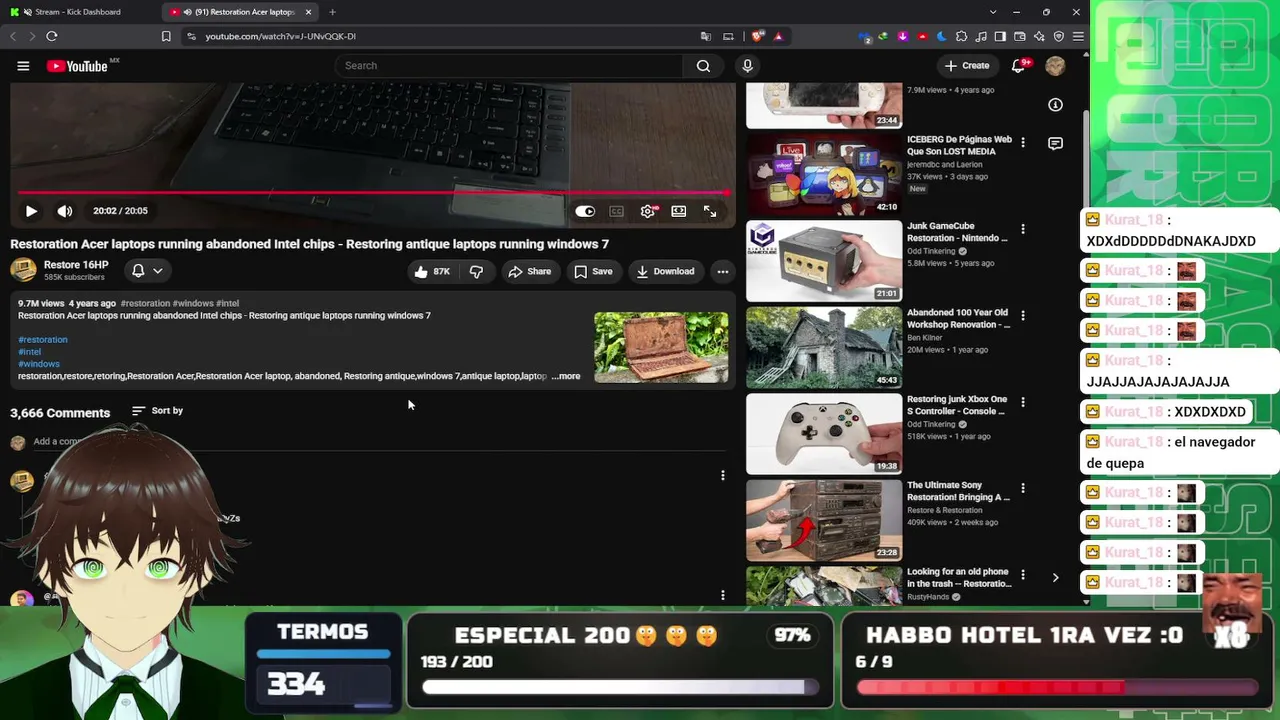Dislike this video
This screenshot has width=1280, height=720.
476,271
